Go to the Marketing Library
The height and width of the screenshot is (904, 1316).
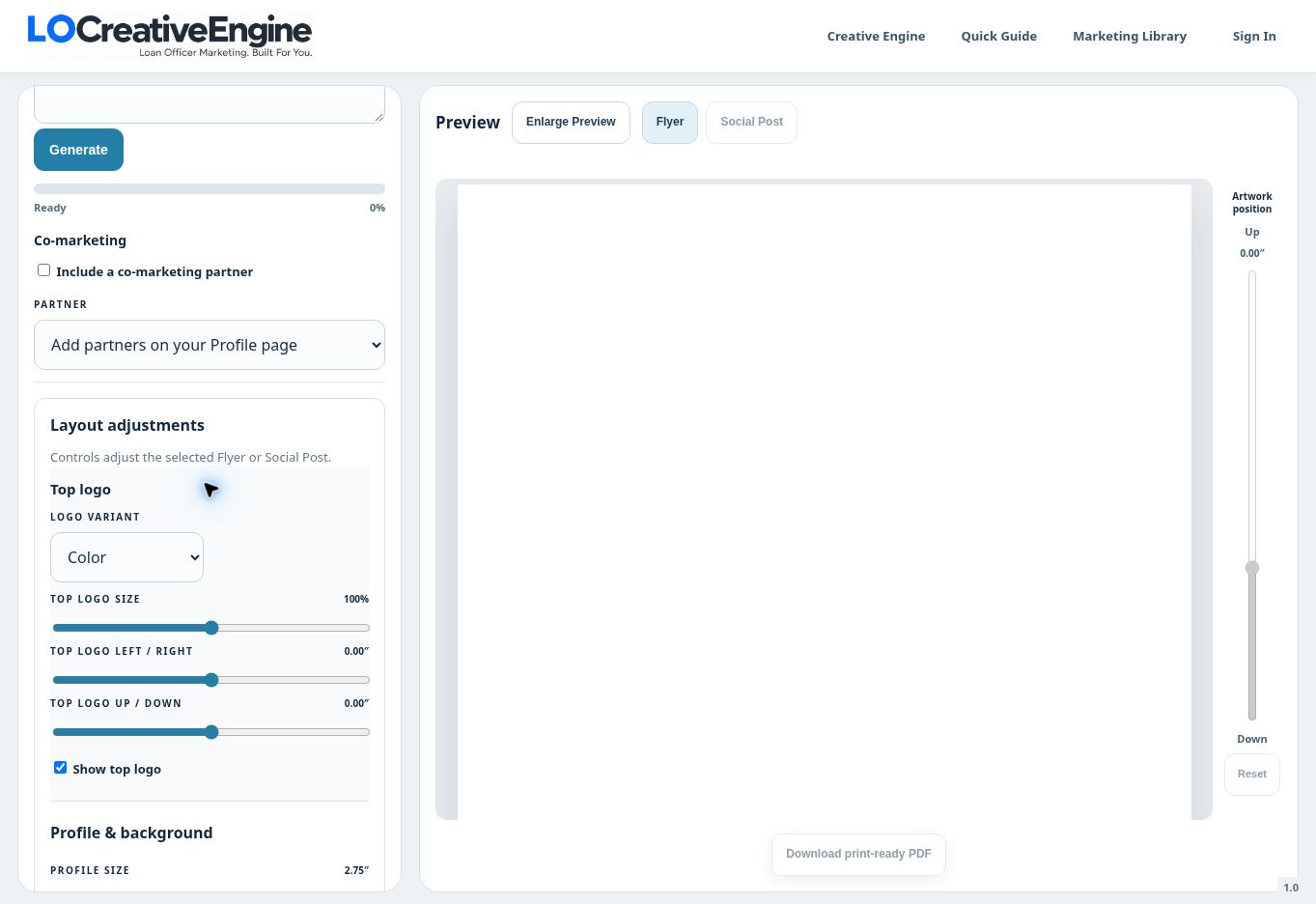1130,37
